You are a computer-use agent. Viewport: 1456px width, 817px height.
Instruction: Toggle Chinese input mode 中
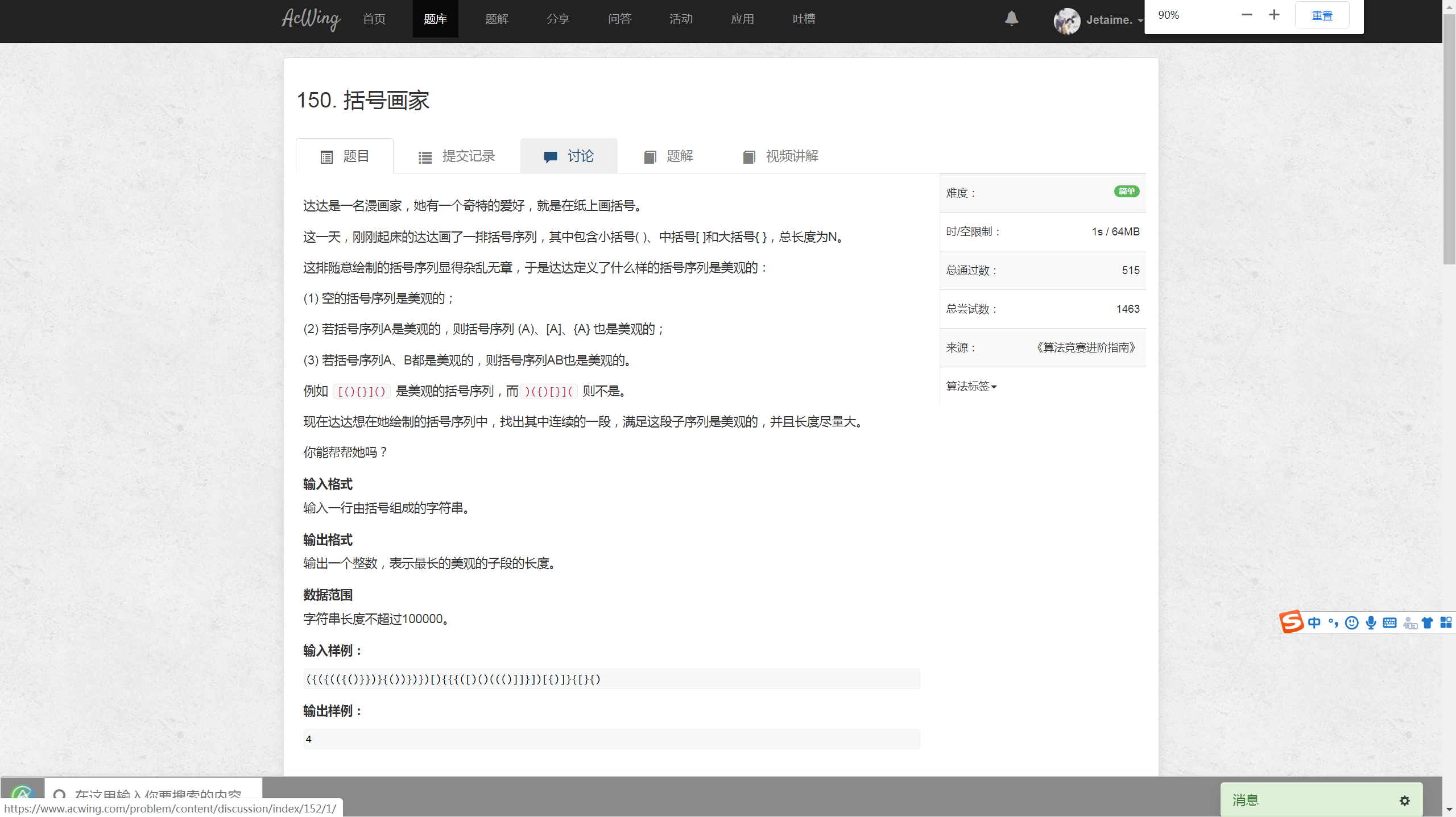tap(1314, 623)
